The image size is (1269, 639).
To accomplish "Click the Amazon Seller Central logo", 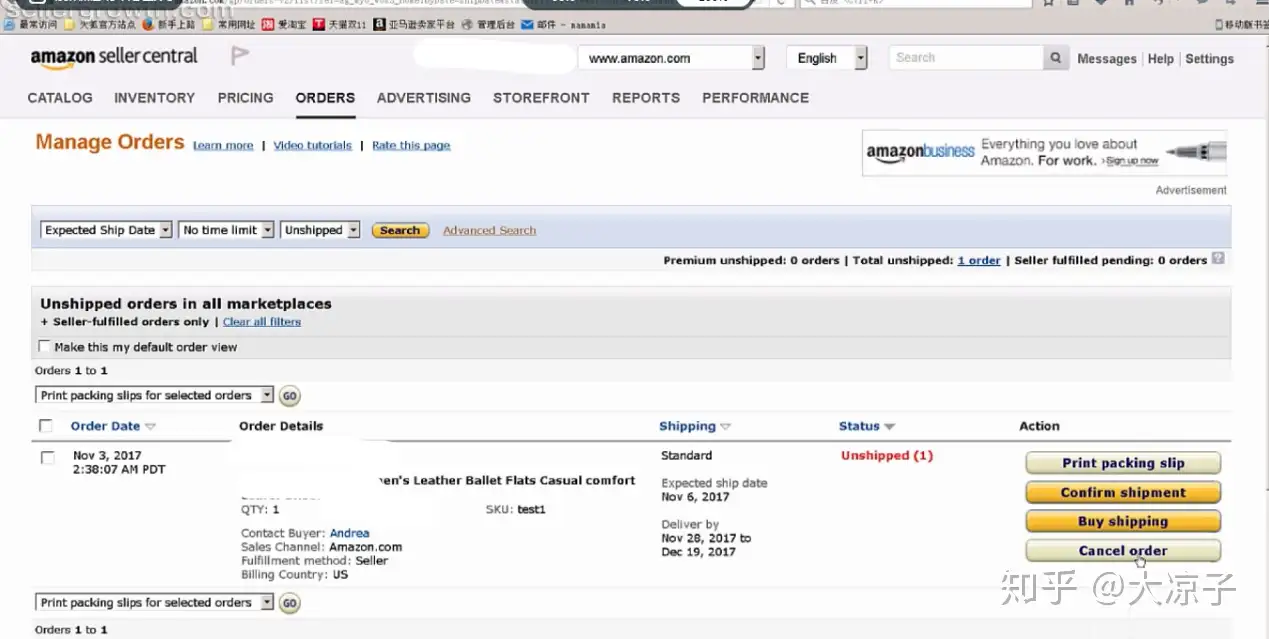I will [x=114, y=58].
